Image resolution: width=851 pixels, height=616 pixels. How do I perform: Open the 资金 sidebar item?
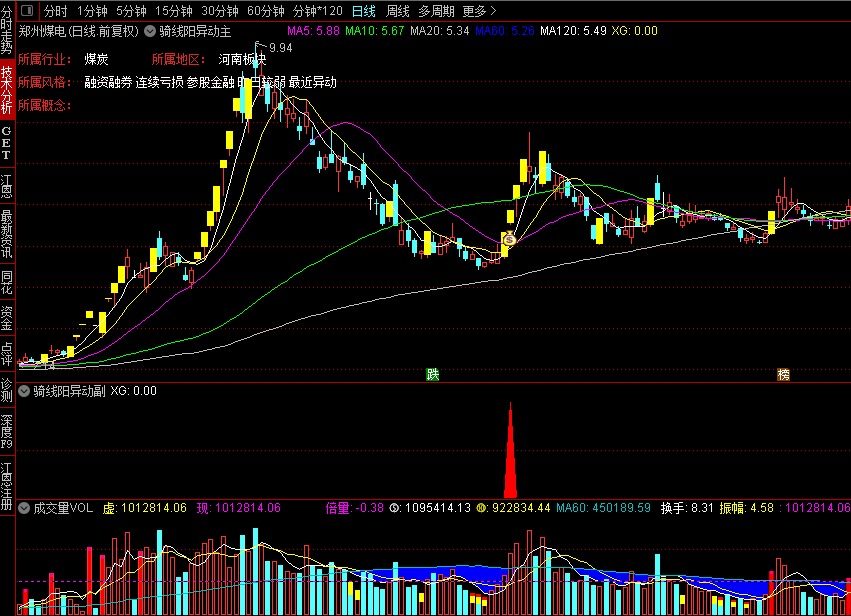click(x=7, y=318)
